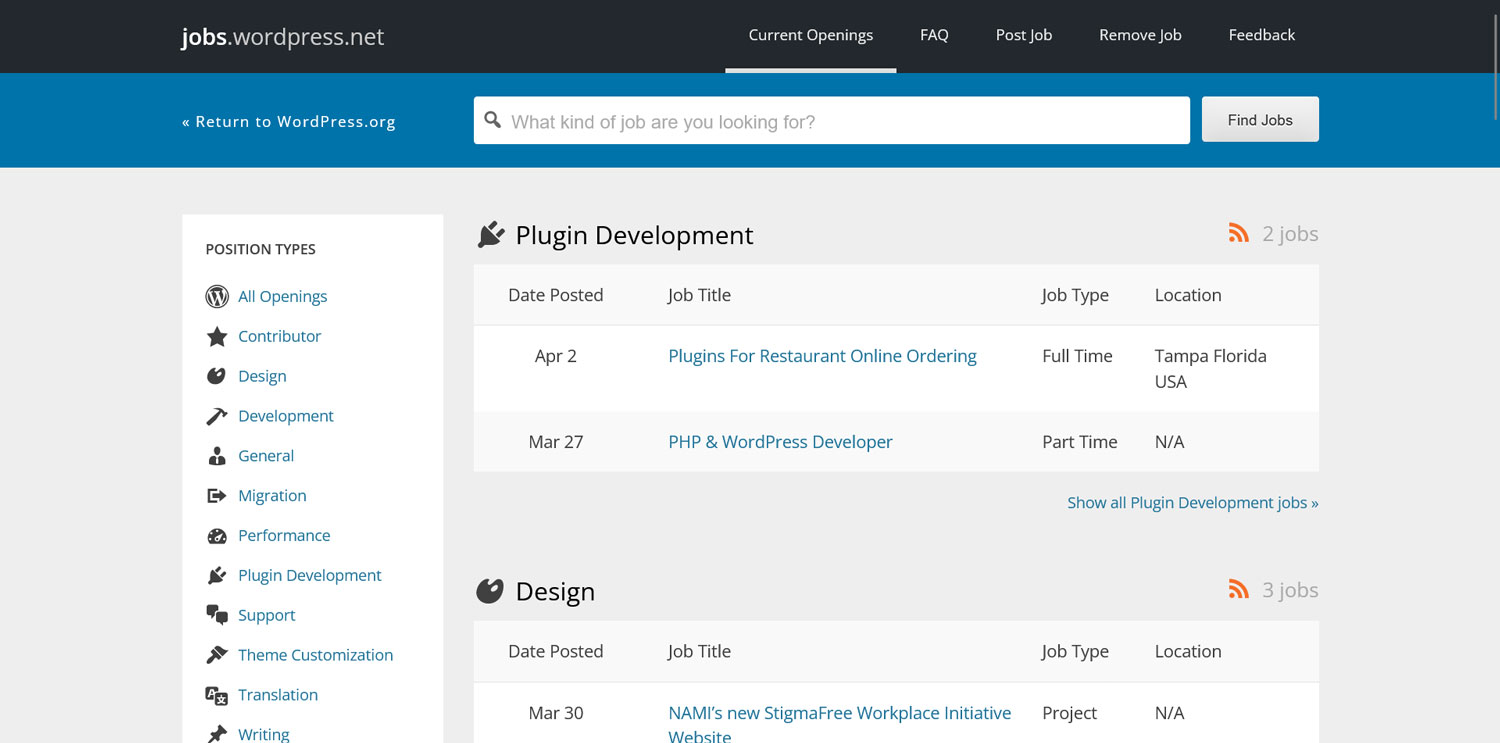The height and width of the screenshot is (743, 1500).
Task: Open the Post Job page
Action: [1023, 34]
